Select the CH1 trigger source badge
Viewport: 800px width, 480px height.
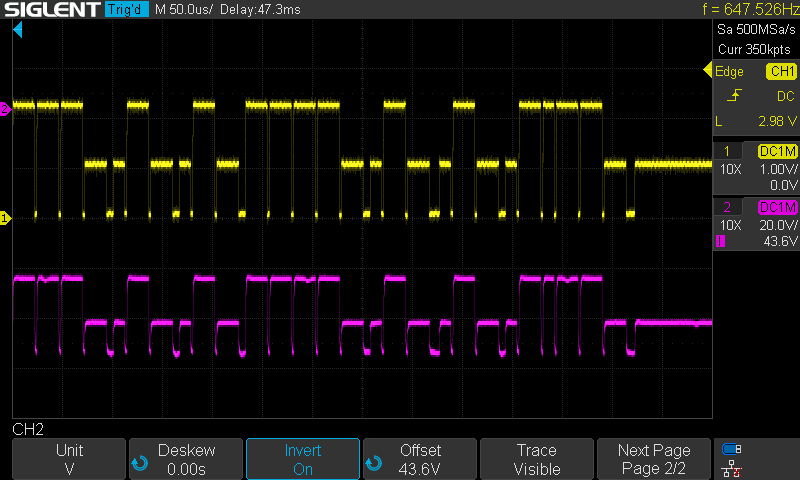[x=782, y=71]
